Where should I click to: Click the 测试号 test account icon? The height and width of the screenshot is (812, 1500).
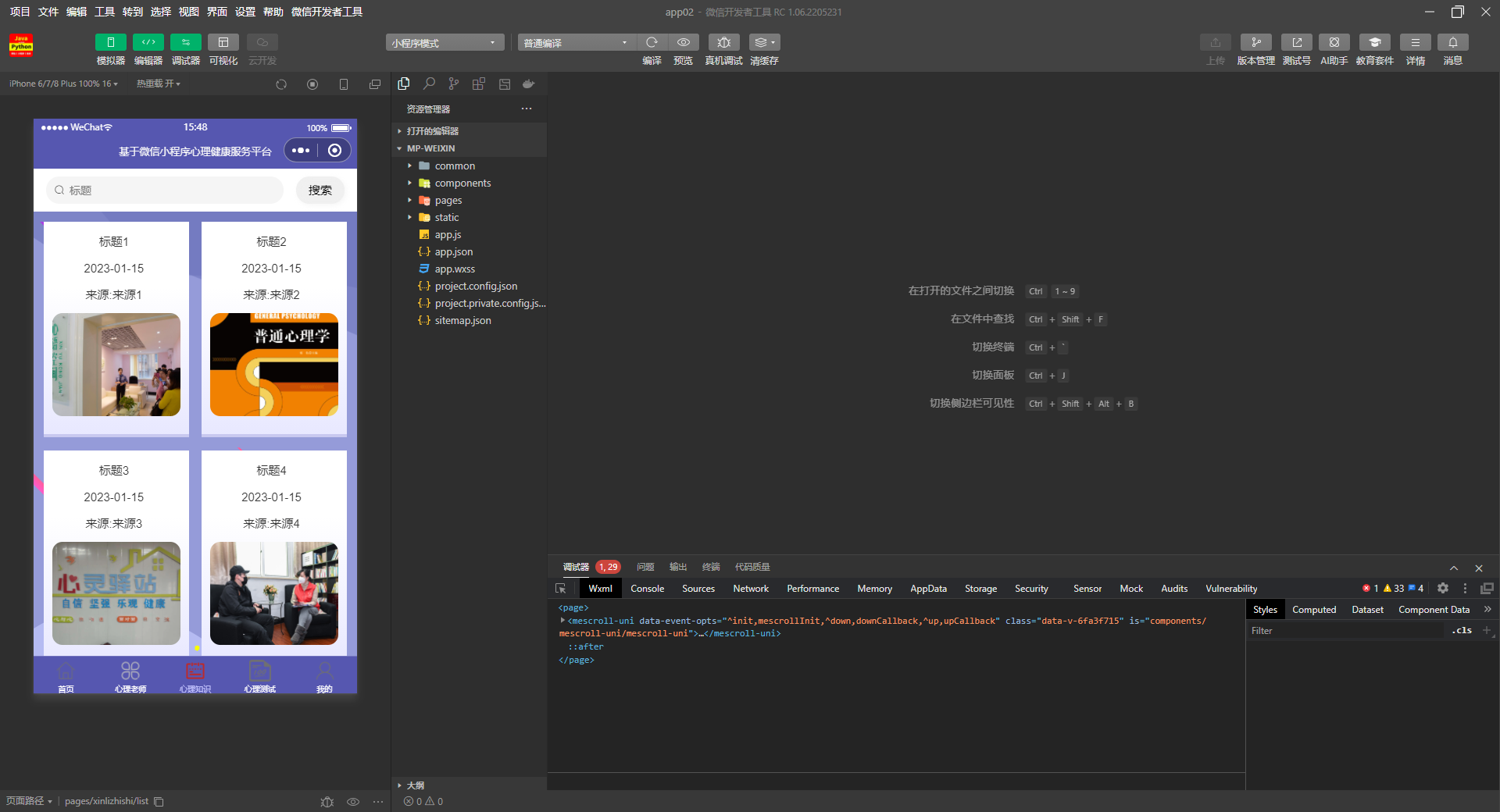coord(1296,42)
